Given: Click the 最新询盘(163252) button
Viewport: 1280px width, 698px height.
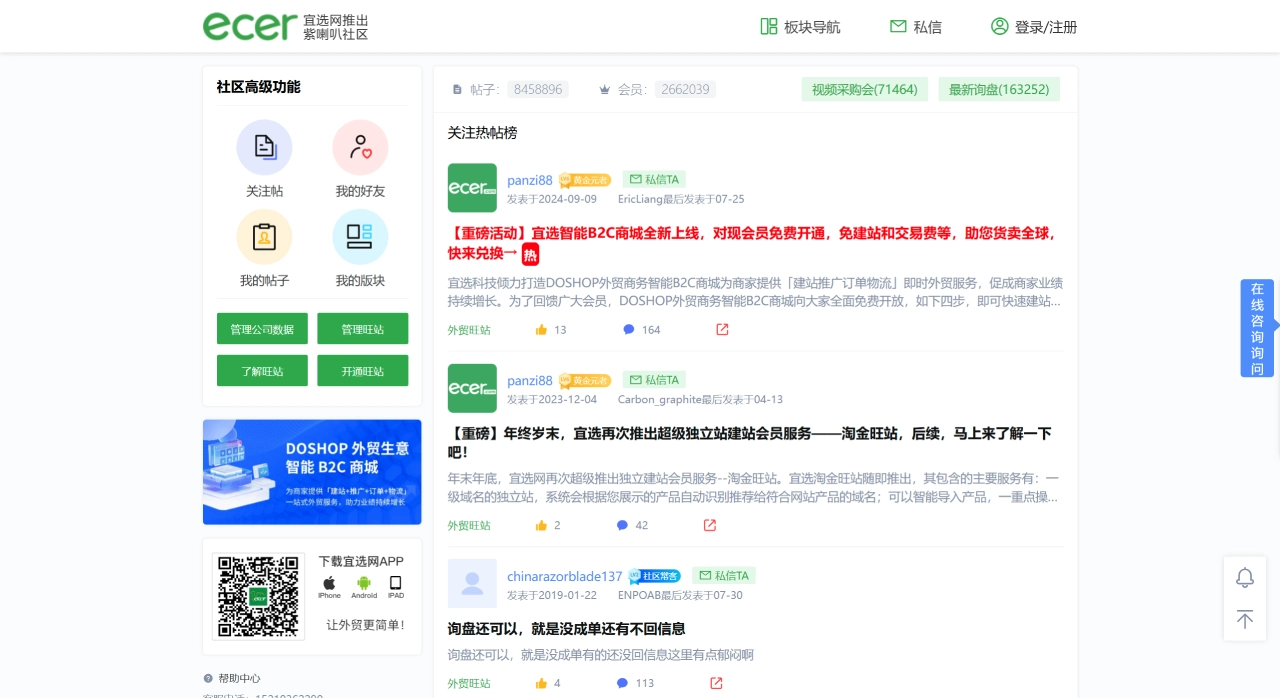Looking at the screenshot, I should pyautogui.click(x=999, y=89).
